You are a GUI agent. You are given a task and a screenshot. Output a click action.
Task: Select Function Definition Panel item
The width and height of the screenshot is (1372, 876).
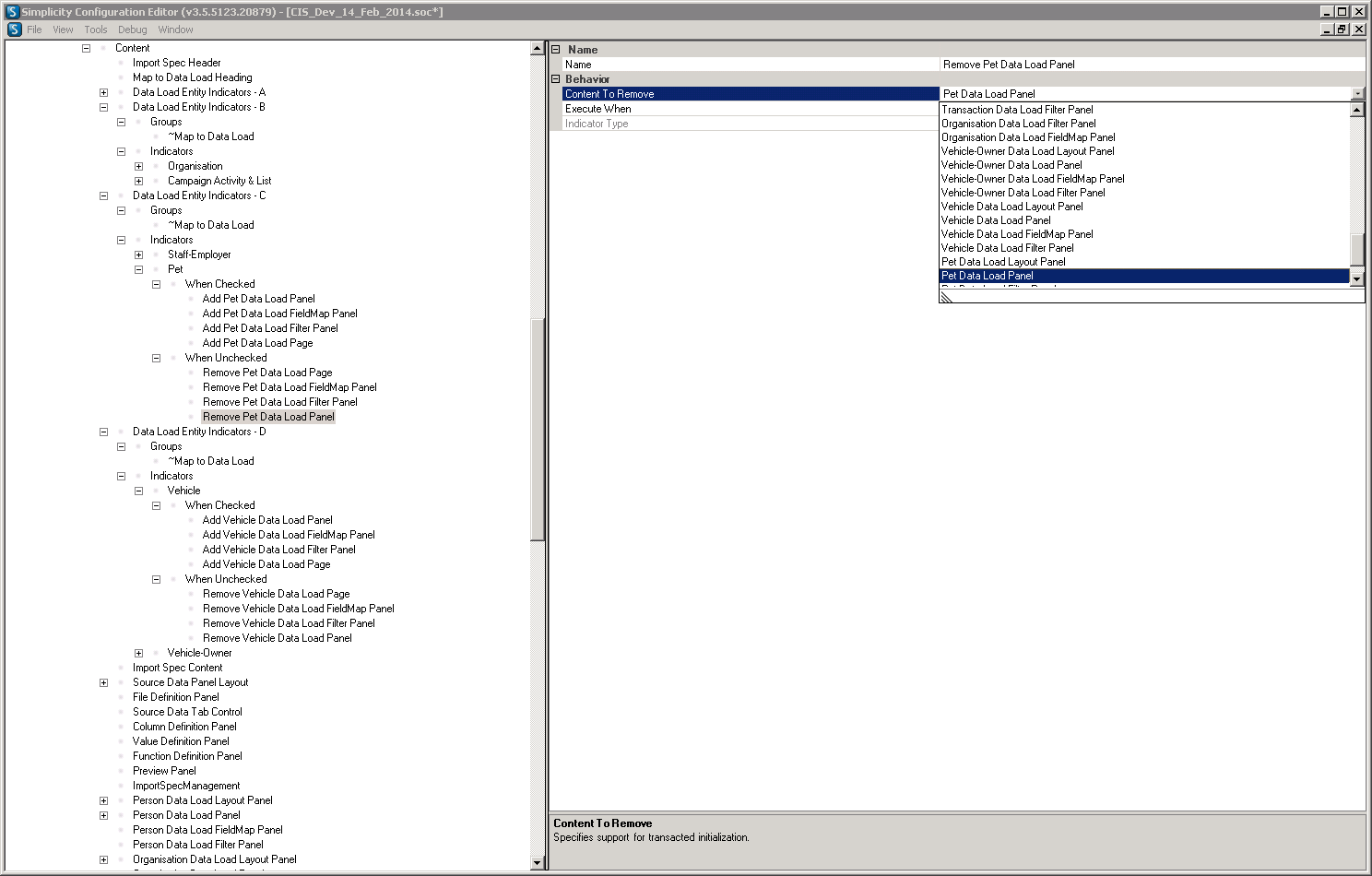point(187,756)
